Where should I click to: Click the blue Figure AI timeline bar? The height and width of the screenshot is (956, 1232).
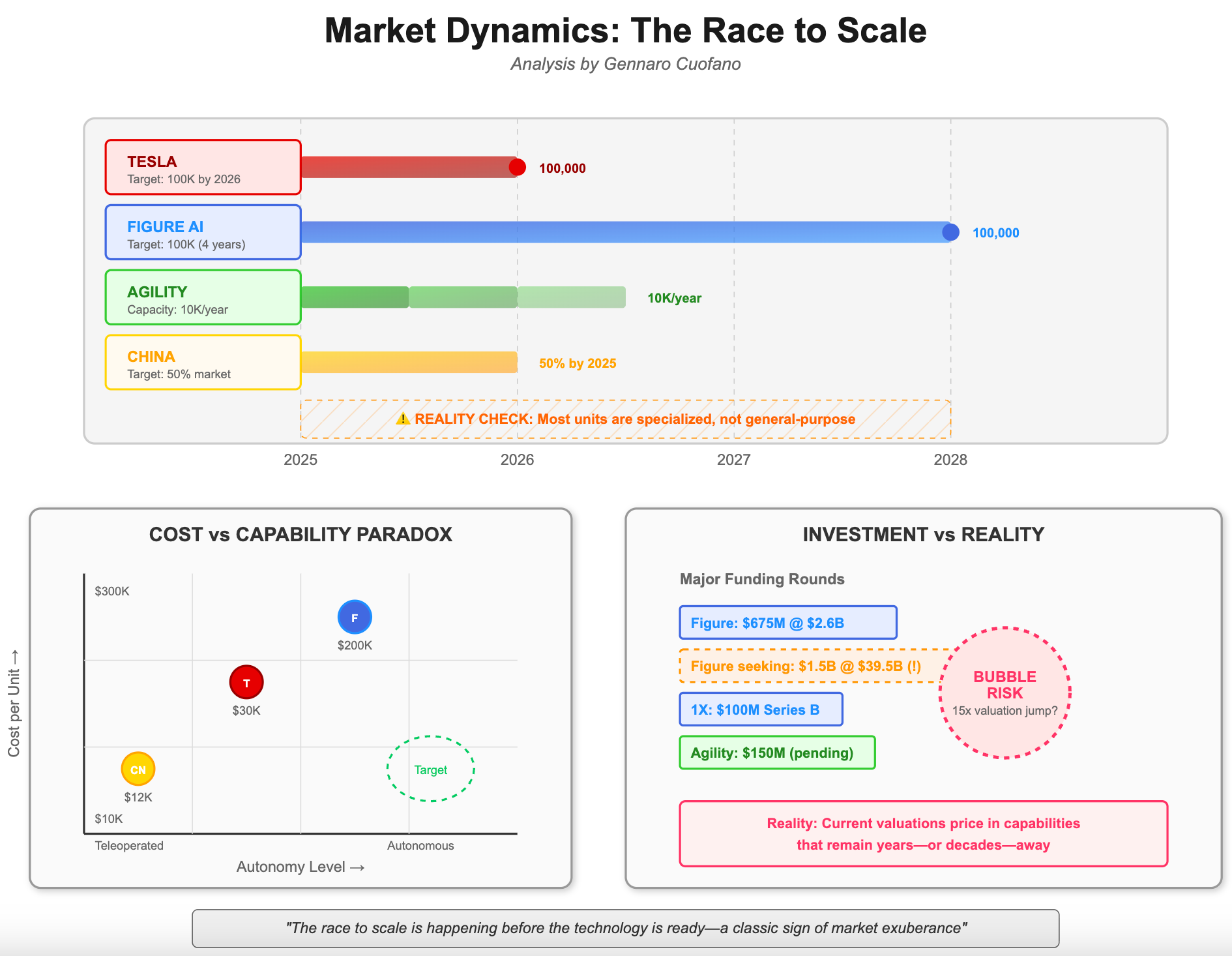point(625,232)
